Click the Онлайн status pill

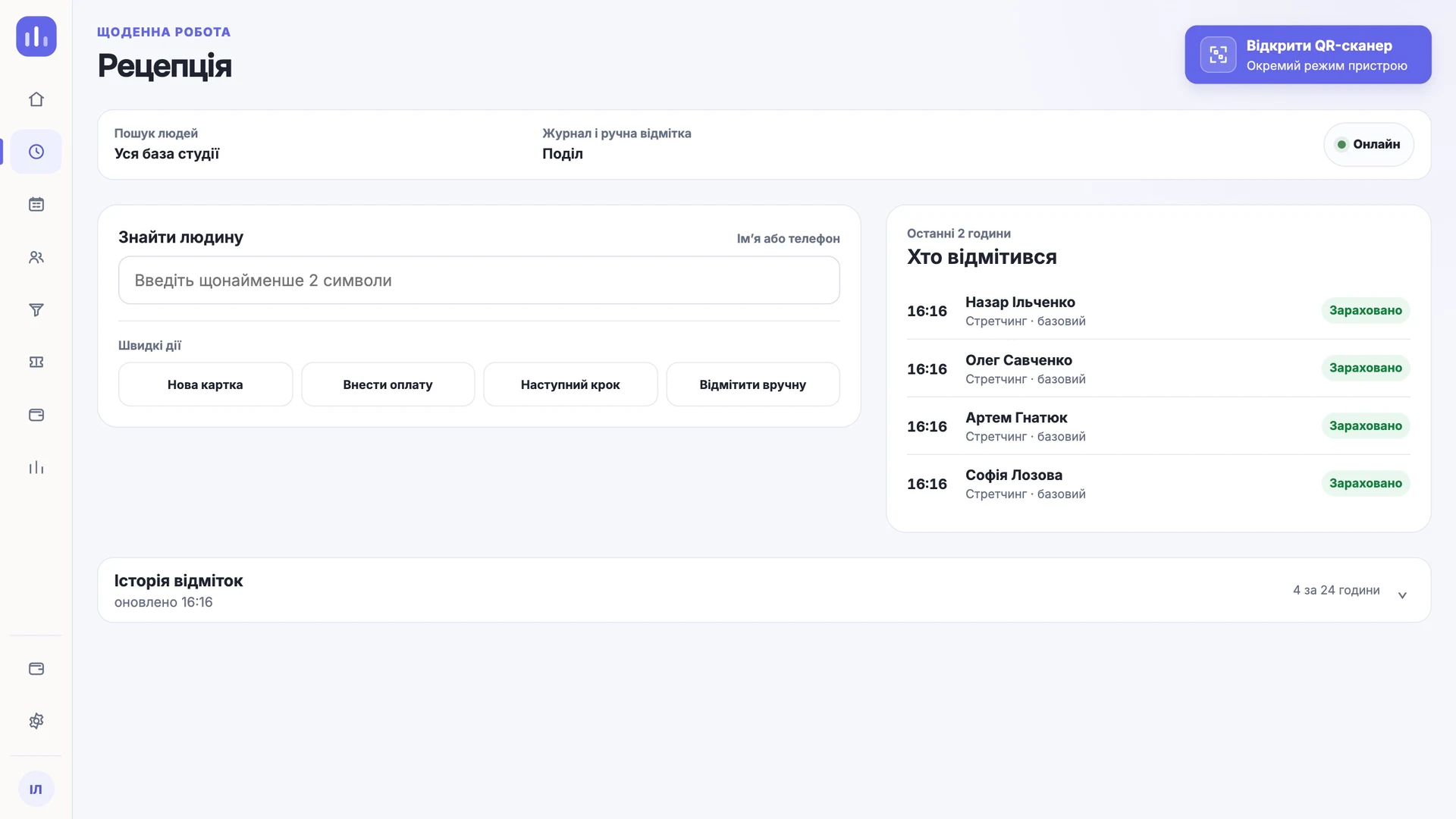[1369, 144]
